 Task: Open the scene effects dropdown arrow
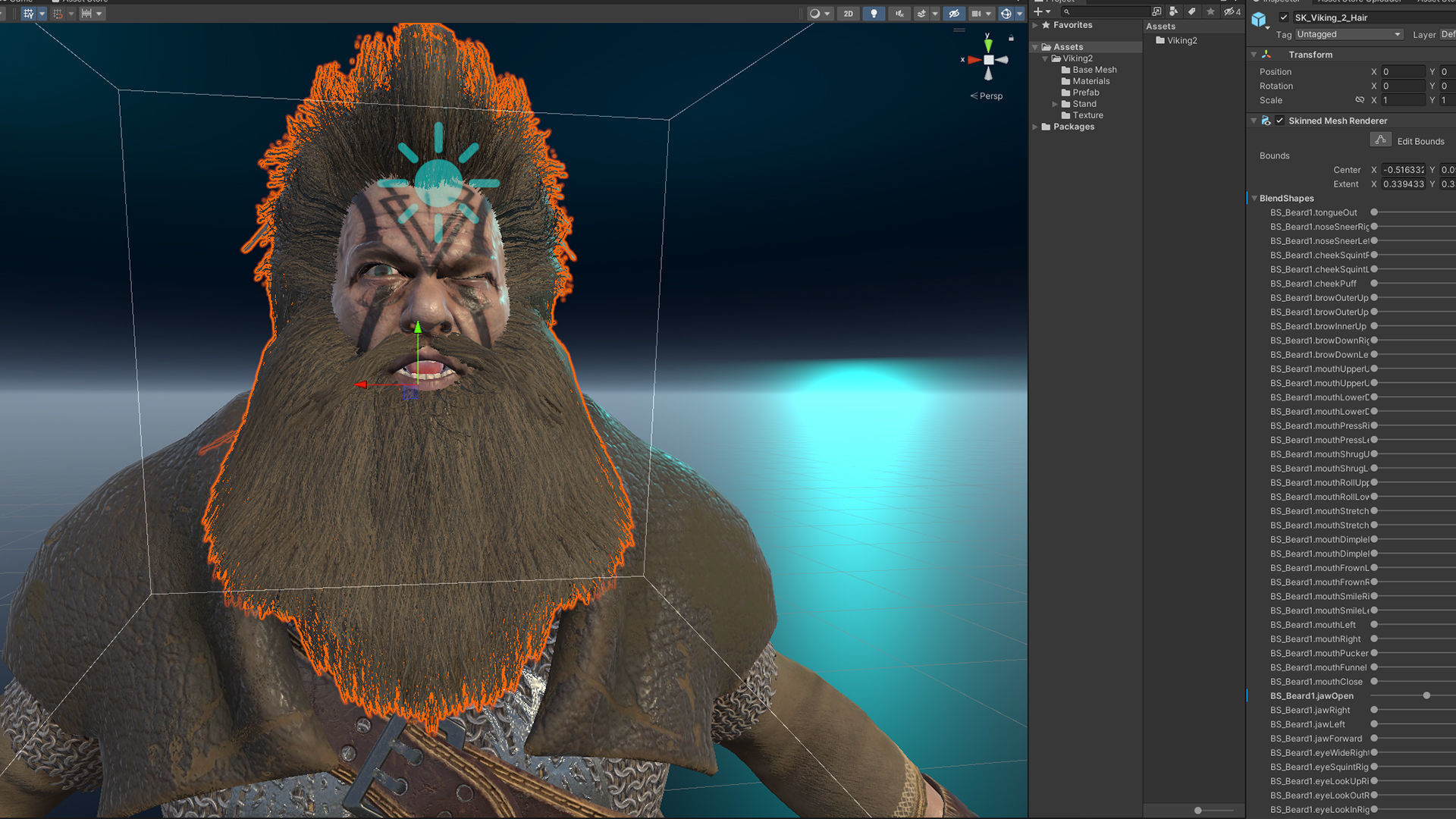(x=935, y=14)
